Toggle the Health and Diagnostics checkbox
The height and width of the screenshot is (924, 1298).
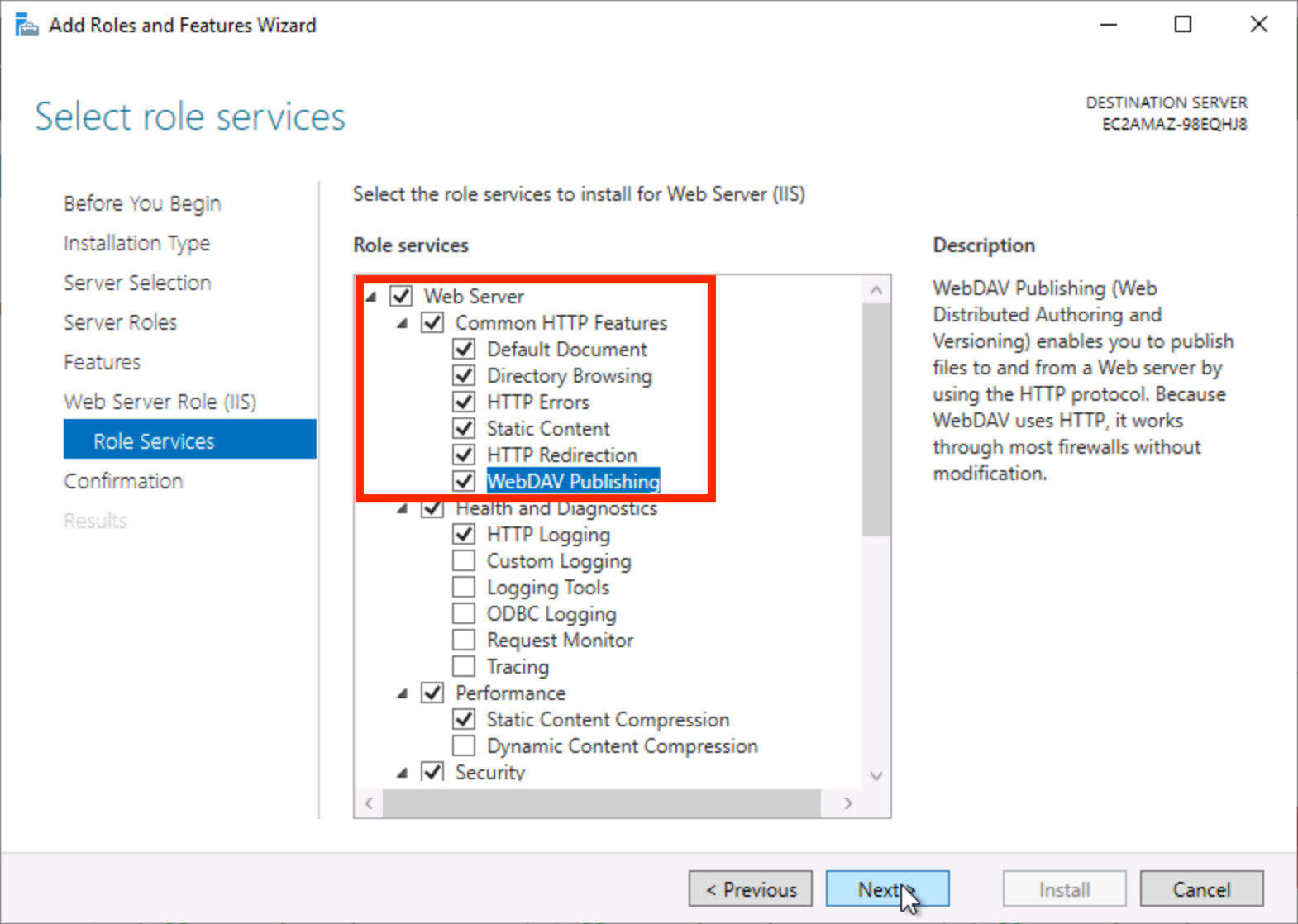pos(432,507)
